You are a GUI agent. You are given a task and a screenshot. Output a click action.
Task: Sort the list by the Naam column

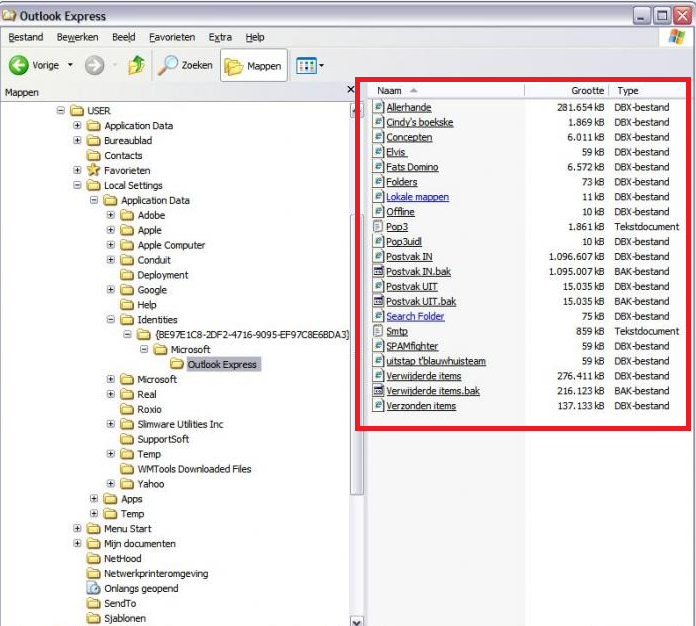click(x=446, y=91)
